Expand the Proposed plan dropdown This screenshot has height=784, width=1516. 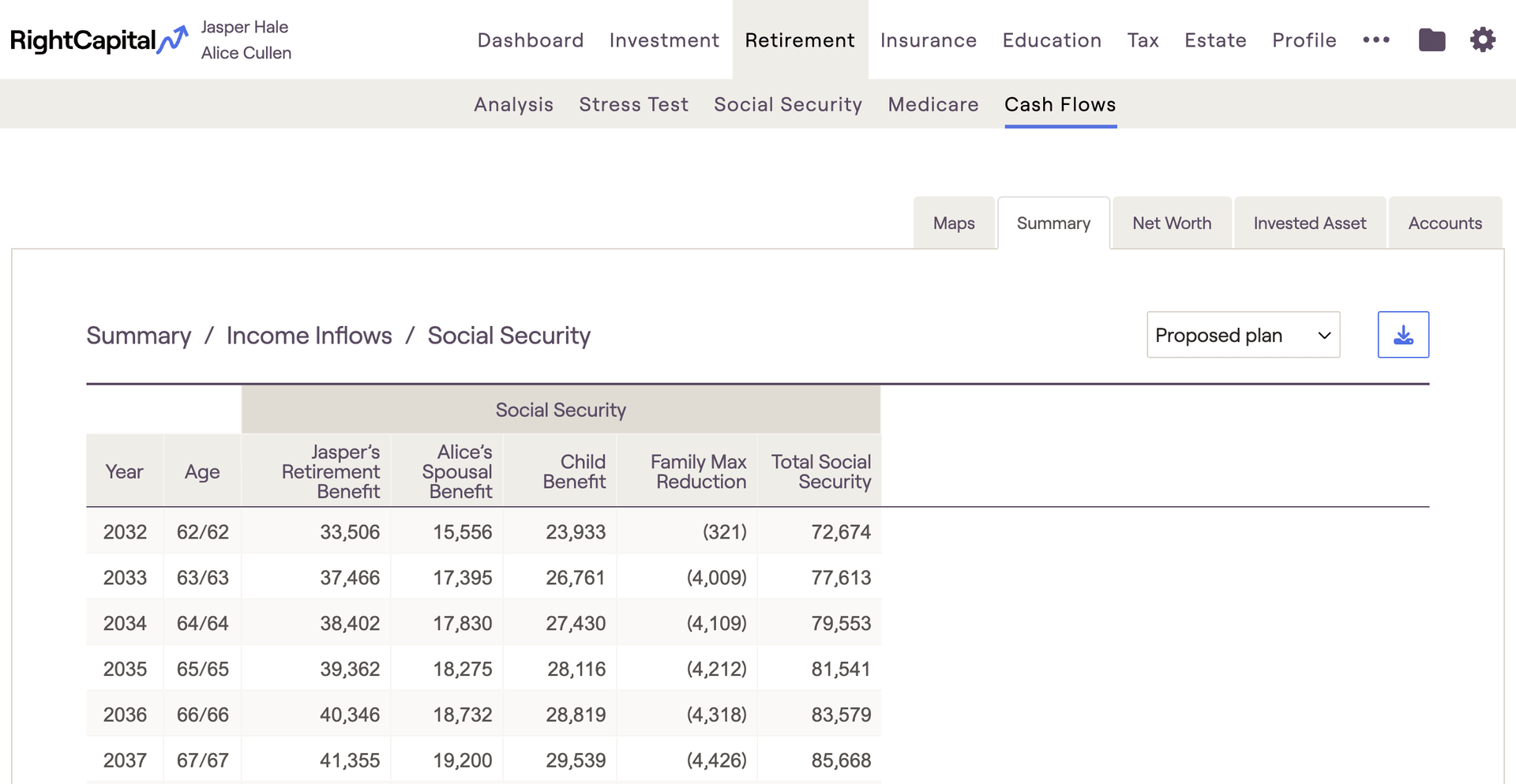click(1243, 335)
